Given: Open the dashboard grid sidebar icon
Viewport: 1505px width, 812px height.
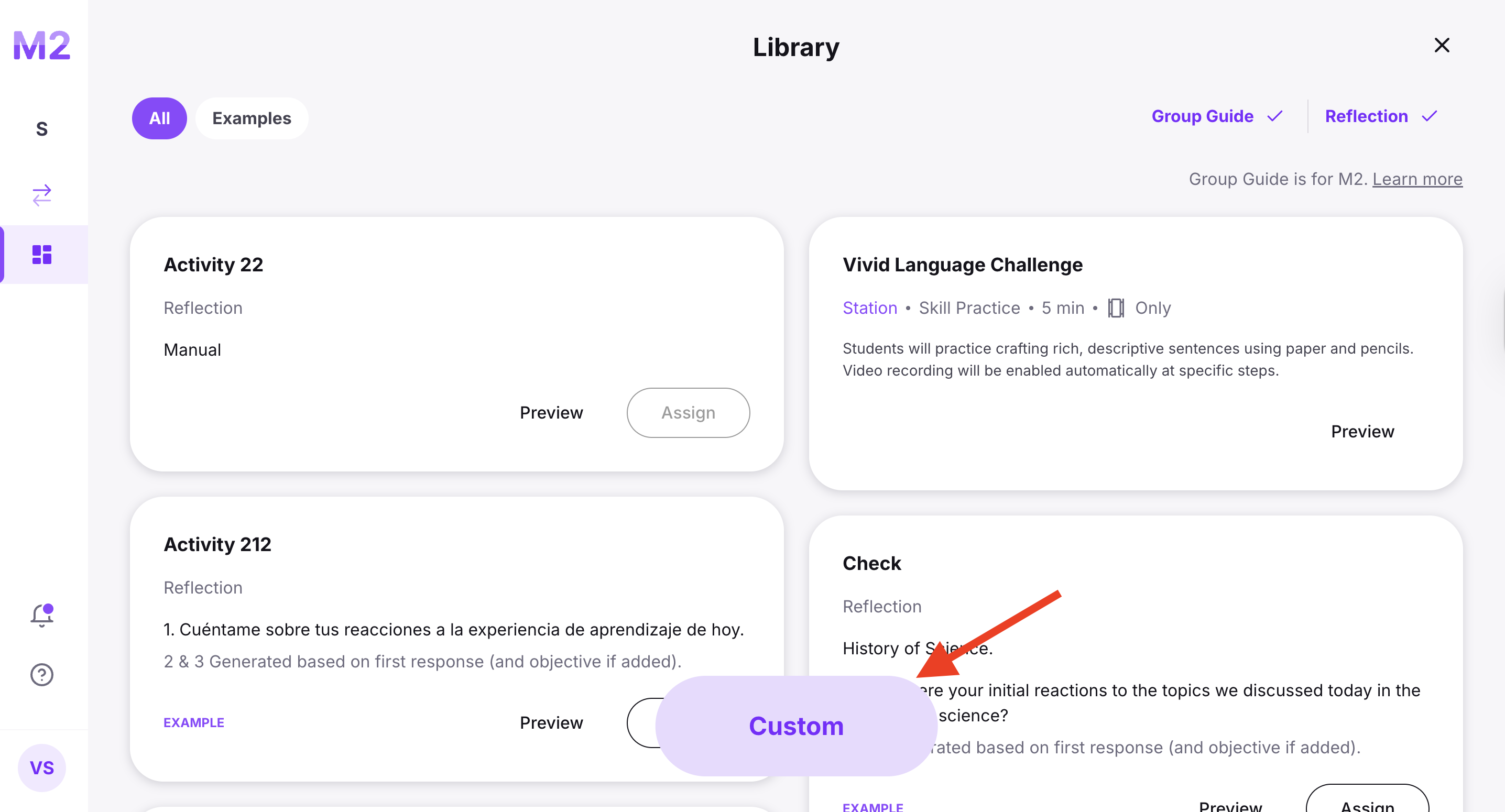Looking at the screenshot, I should [x=41, y=255].
